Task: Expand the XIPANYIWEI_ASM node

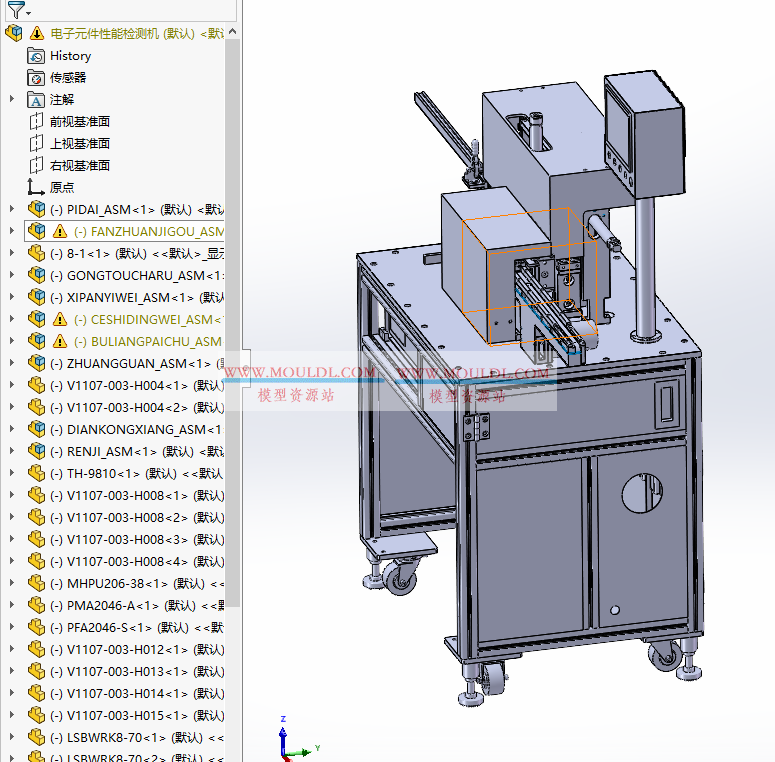Action: coord(12,297)
